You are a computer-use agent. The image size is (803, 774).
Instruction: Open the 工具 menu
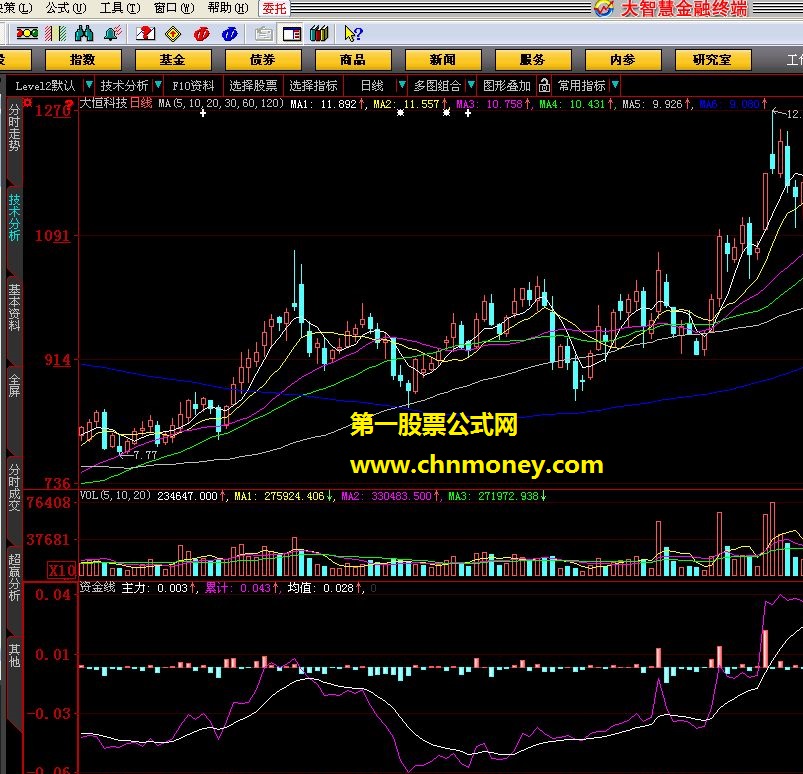tap(120, 8)
